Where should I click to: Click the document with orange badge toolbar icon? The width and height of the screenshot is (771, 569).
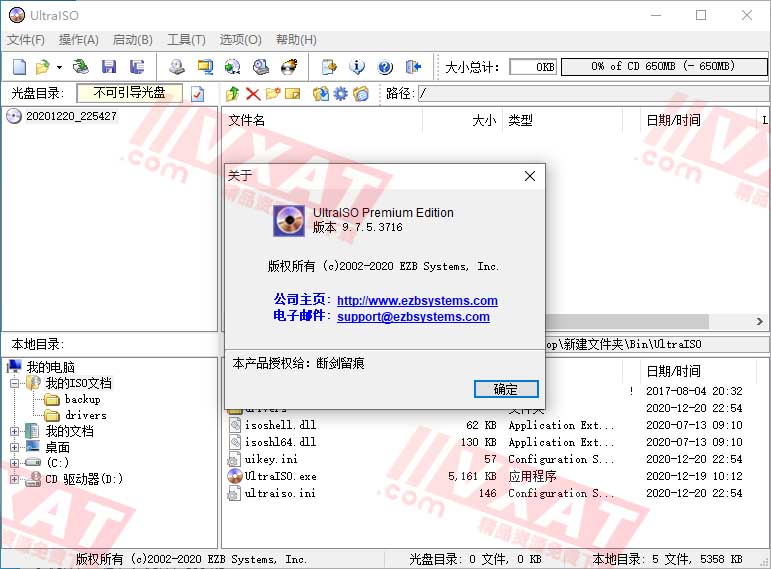click(329, 67)
